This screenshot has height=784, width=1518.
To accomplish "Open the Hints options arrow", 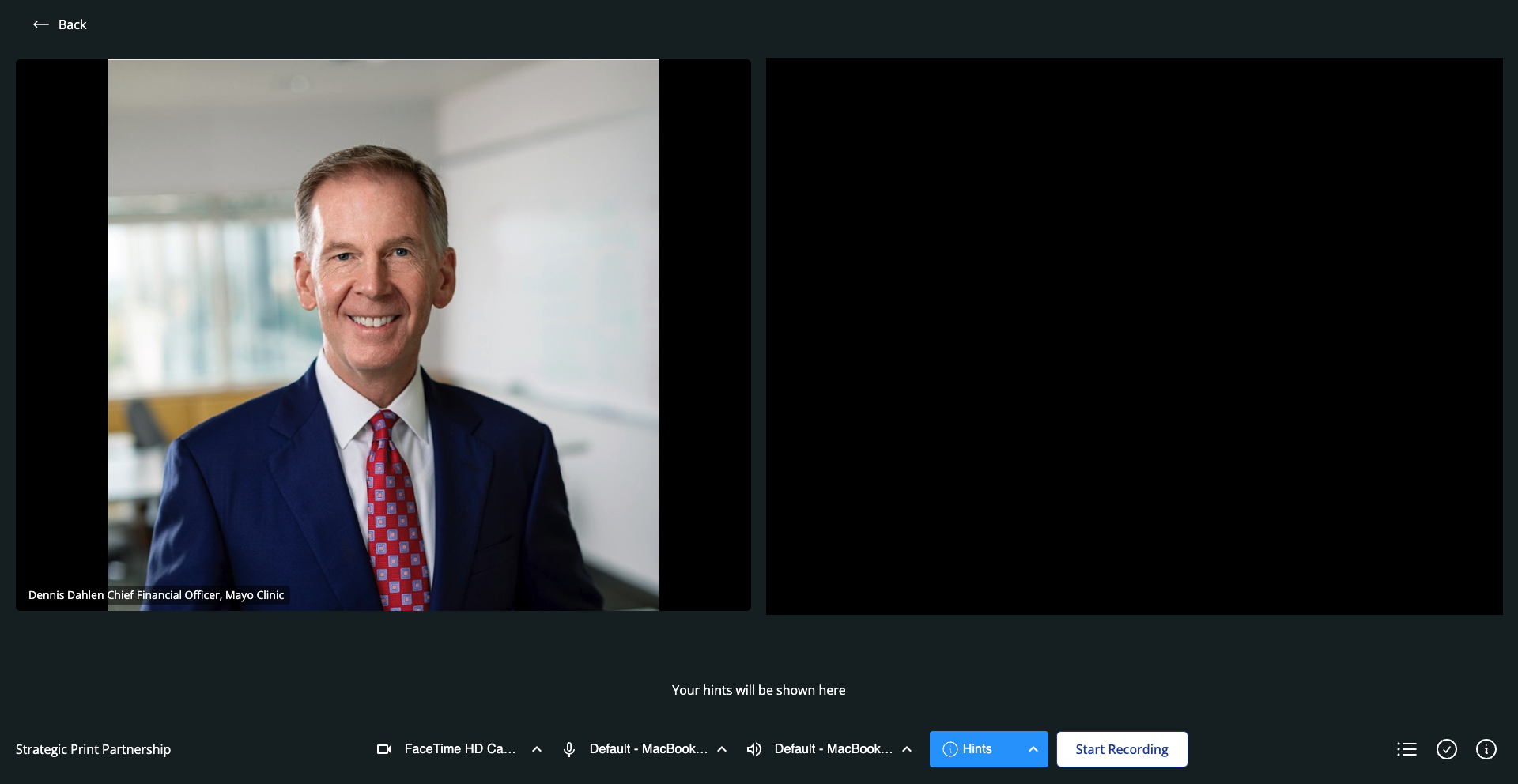I will pyautogui.click(x=1033, y=749).
